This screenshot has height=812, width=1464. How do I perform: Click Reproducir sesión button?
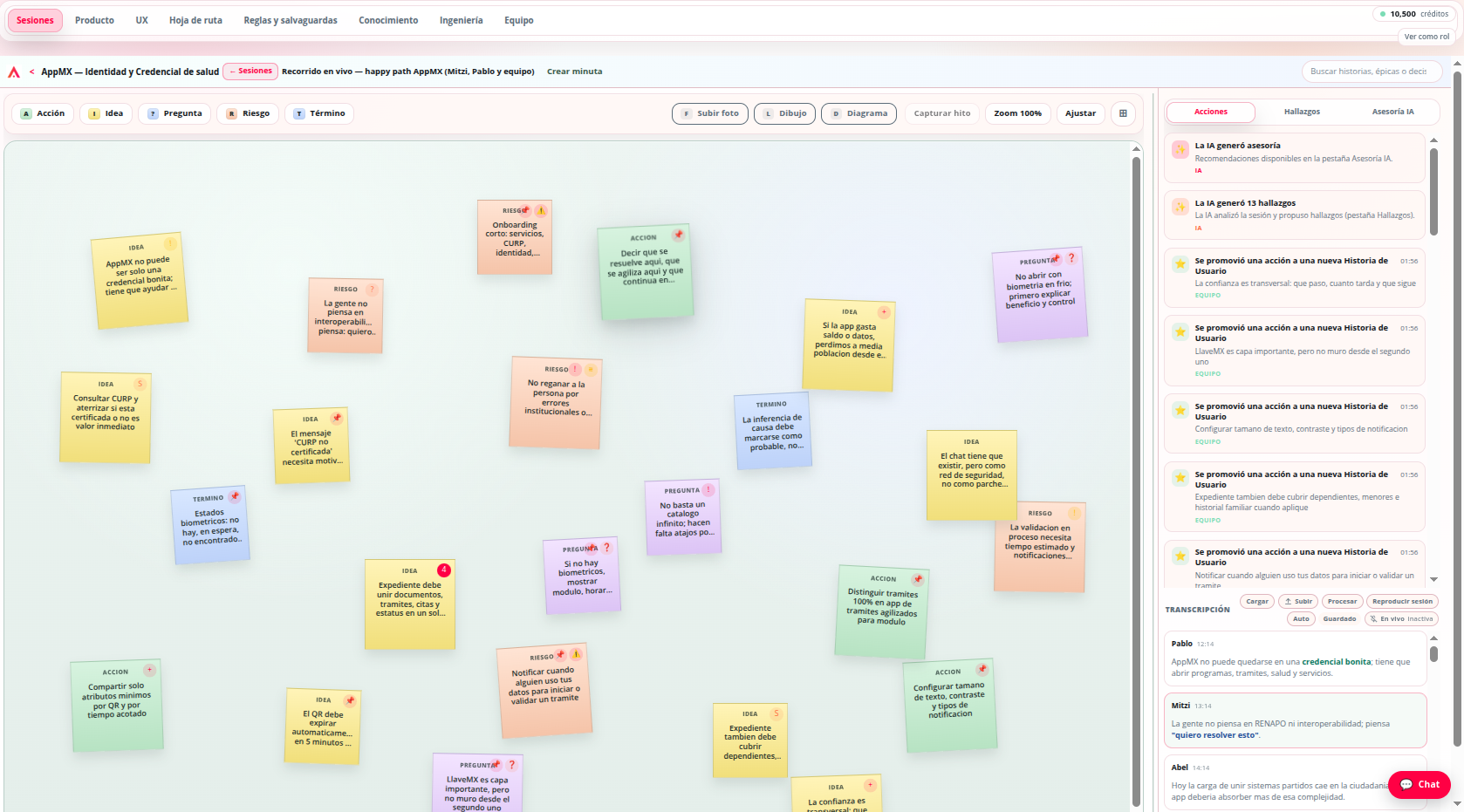(x=1402, y=602)
